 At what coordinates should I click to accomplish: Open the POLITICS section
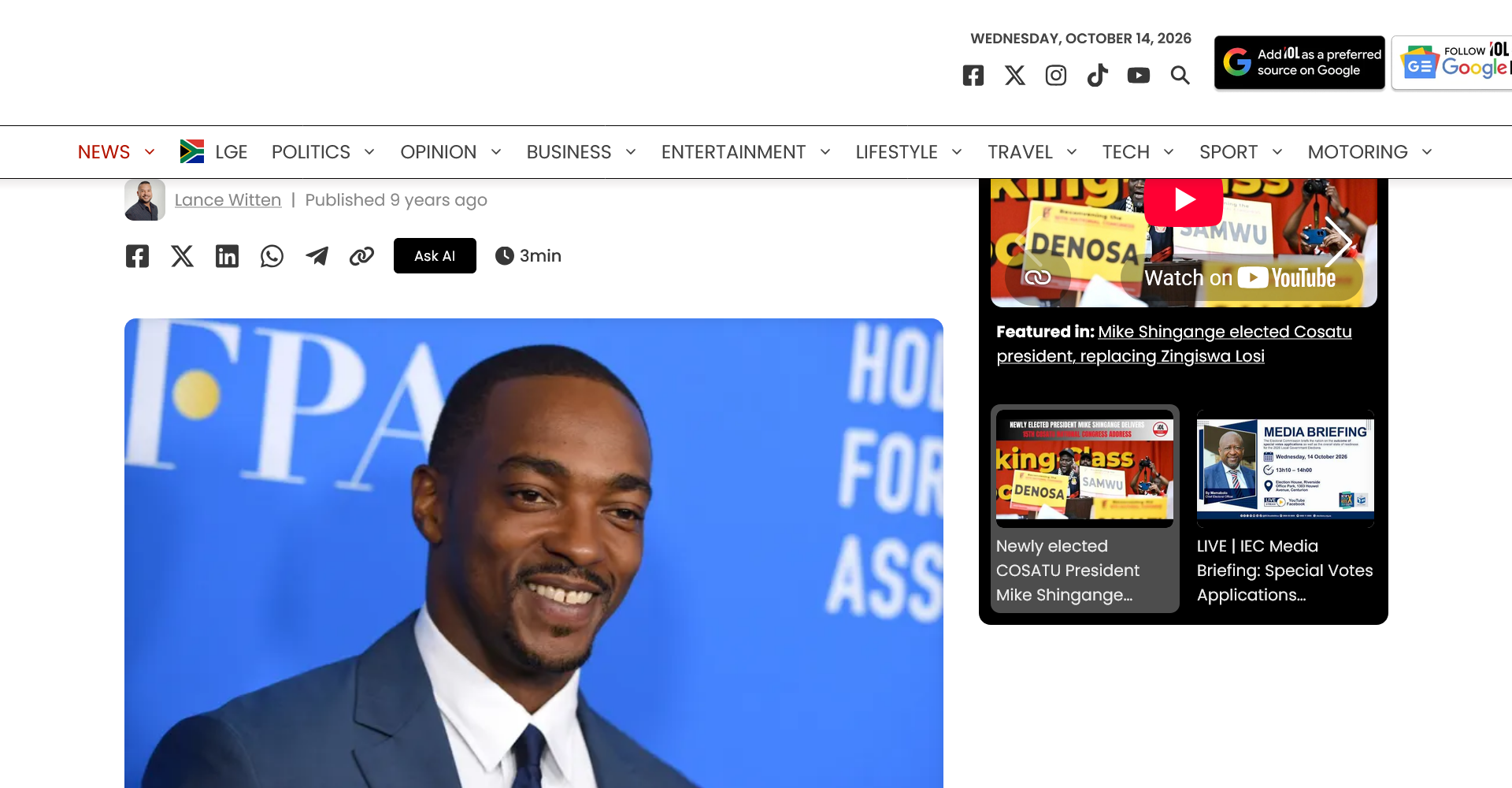pos(311,152)
